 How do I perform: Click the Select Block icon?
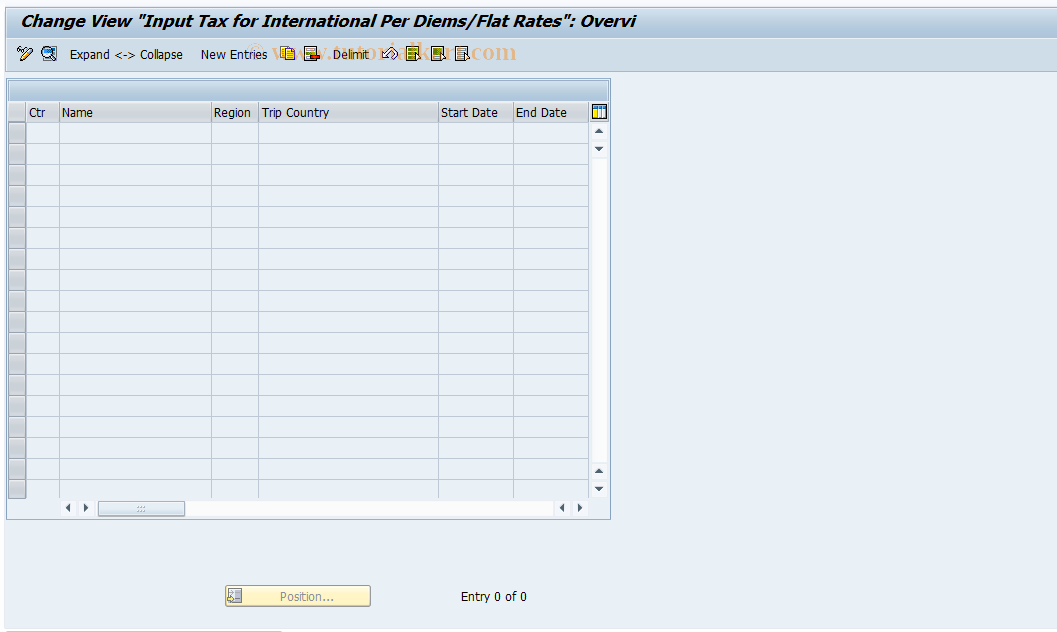[x=437, y=54]
